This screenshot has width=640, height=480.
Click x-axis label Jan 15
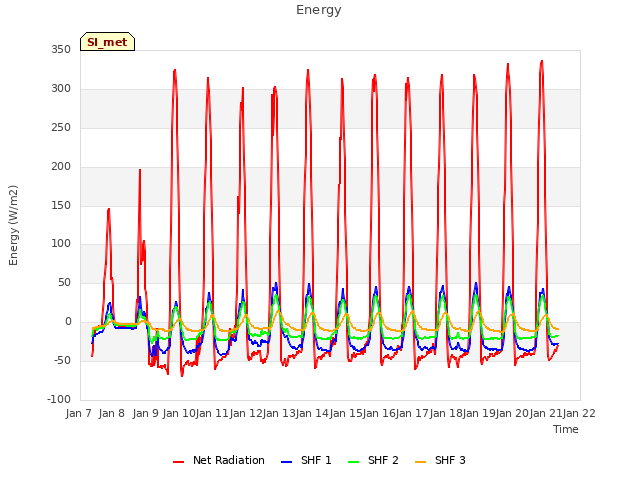[x=346, y=413]
